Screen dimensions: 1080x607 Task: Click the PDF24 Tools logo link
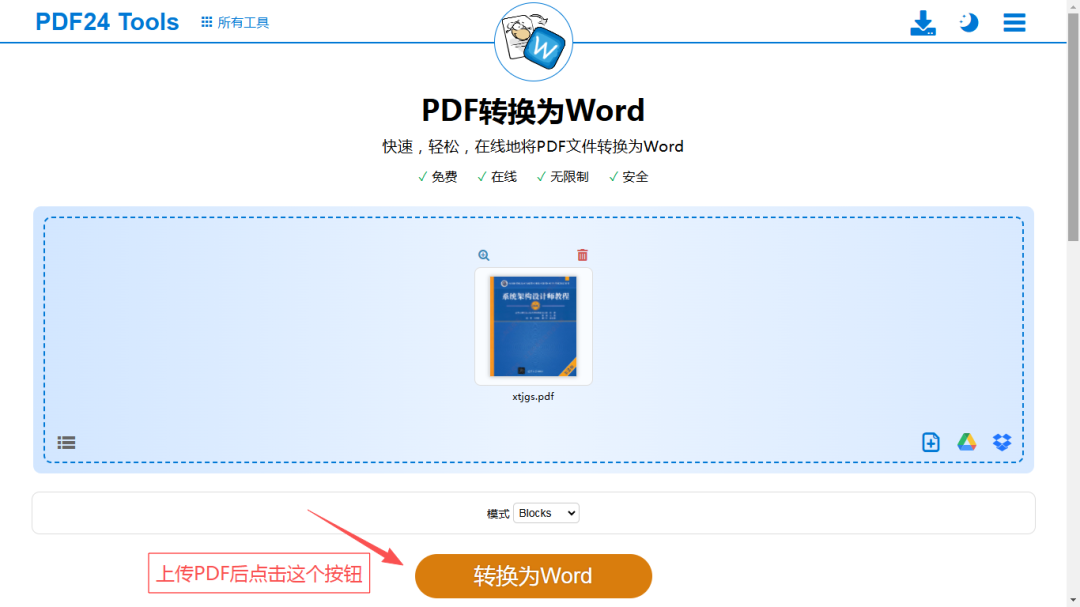[x=107, y=22]
